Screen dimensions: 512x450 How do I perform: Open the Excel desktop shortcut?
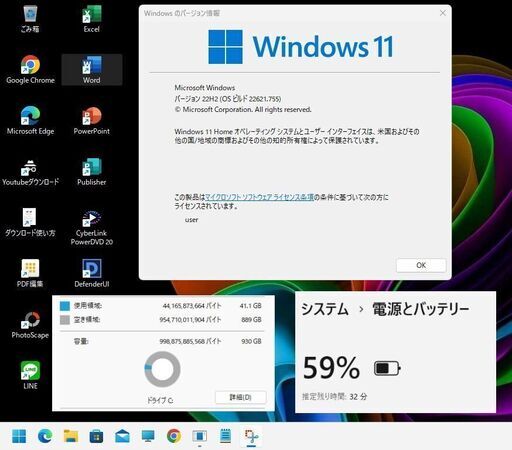(x=92, y=19)
